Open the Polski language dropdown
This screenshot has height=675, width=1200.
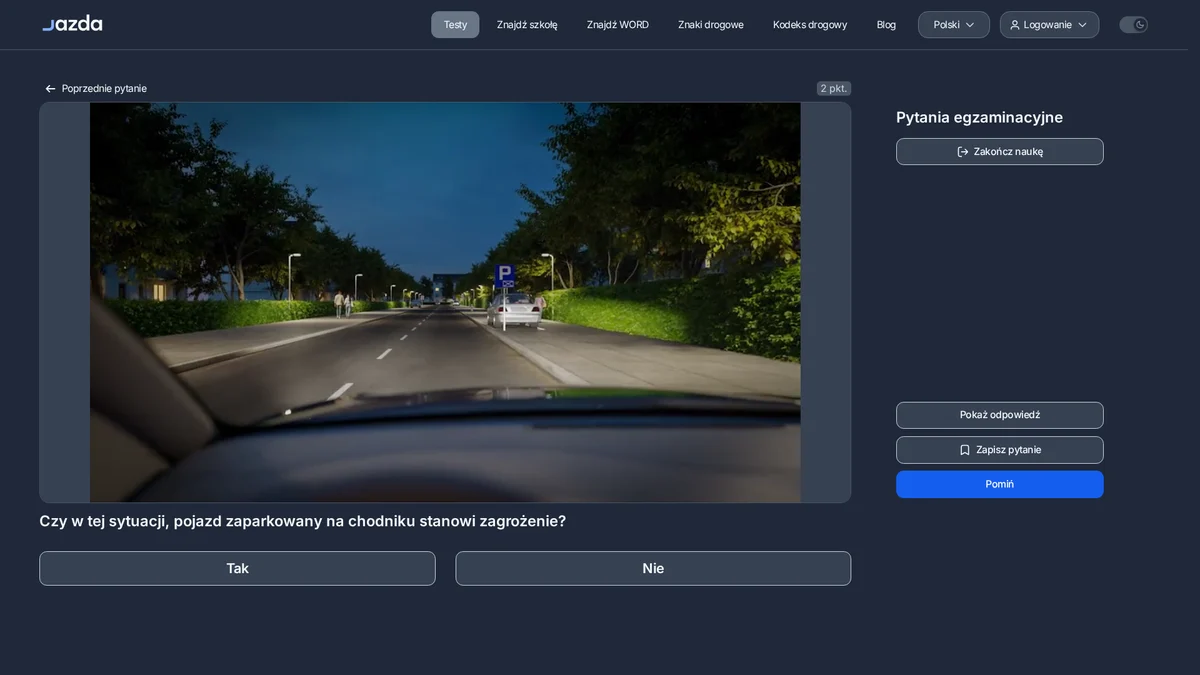point(954,25)
